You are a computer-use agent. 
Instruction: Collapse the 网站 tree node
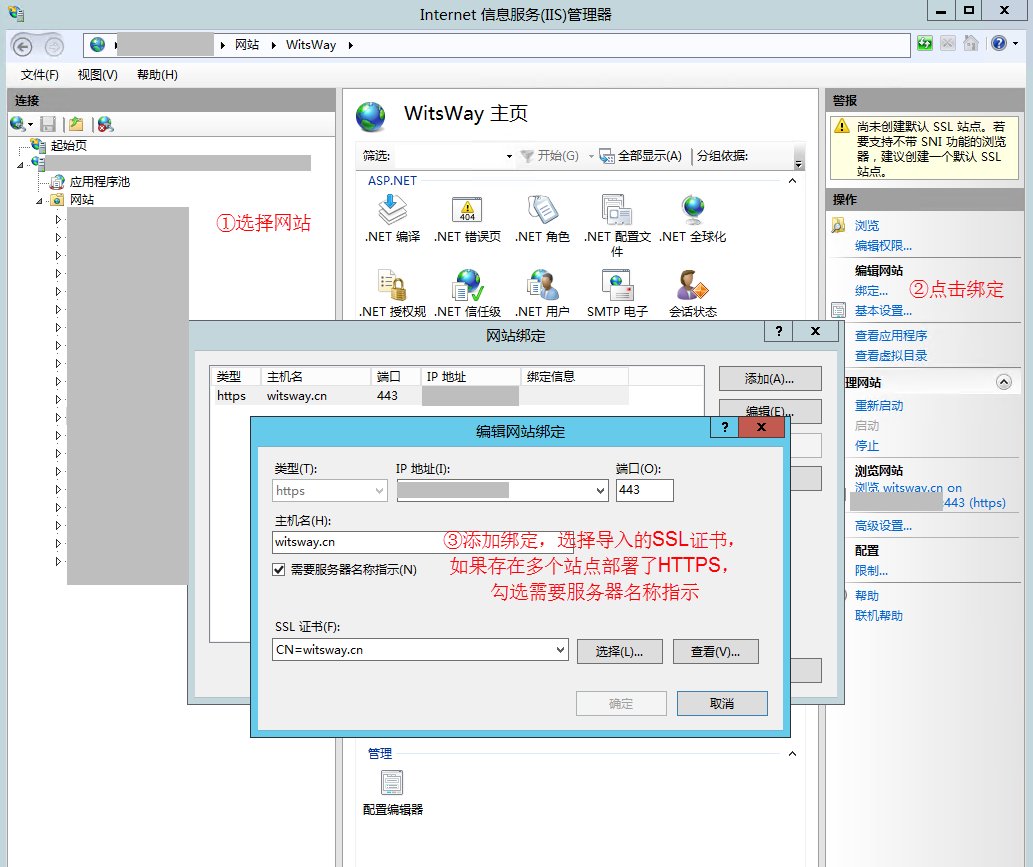click(40, 200)
